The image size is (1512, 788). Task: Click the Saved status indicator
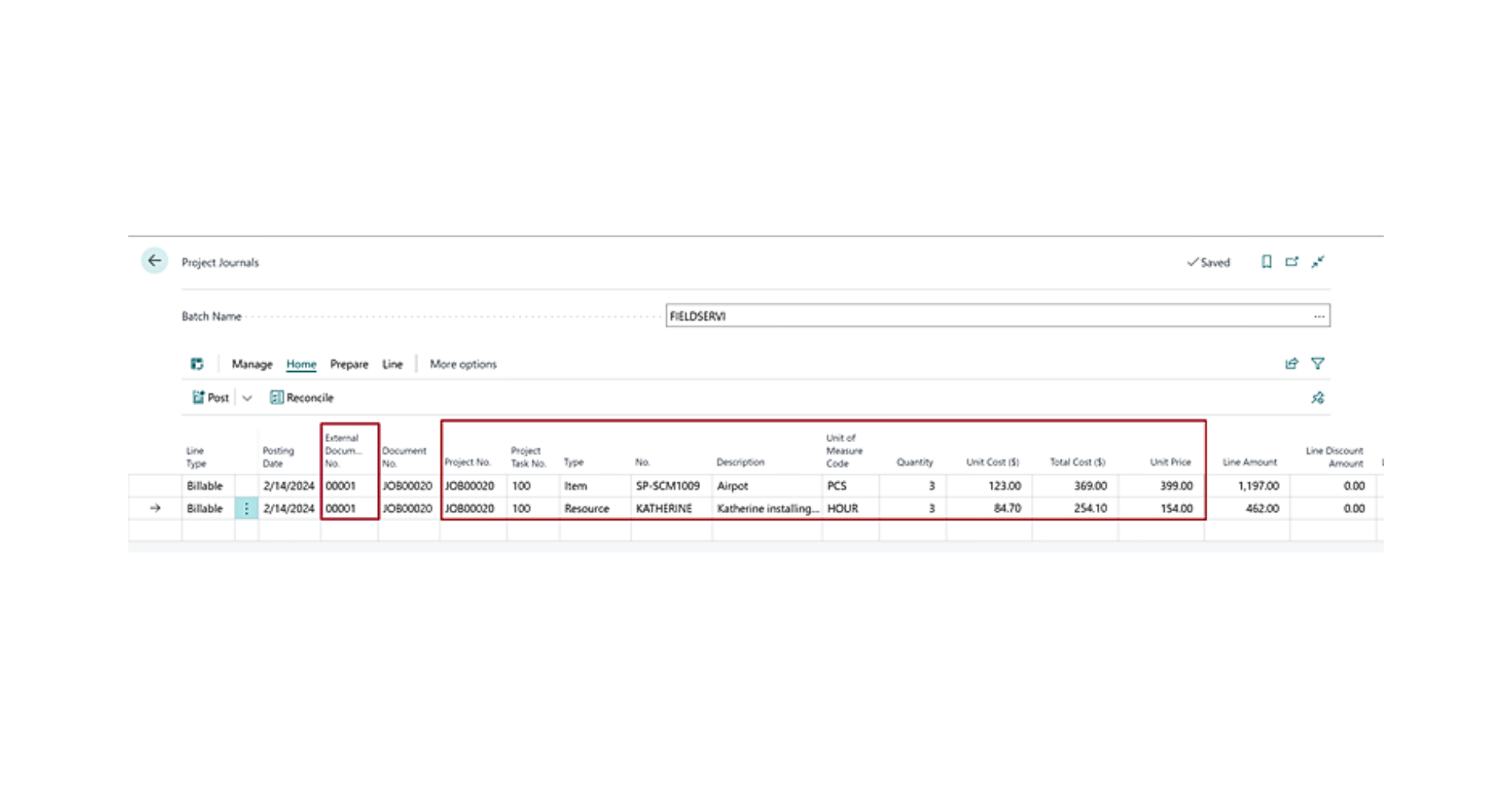point(1209,262)
